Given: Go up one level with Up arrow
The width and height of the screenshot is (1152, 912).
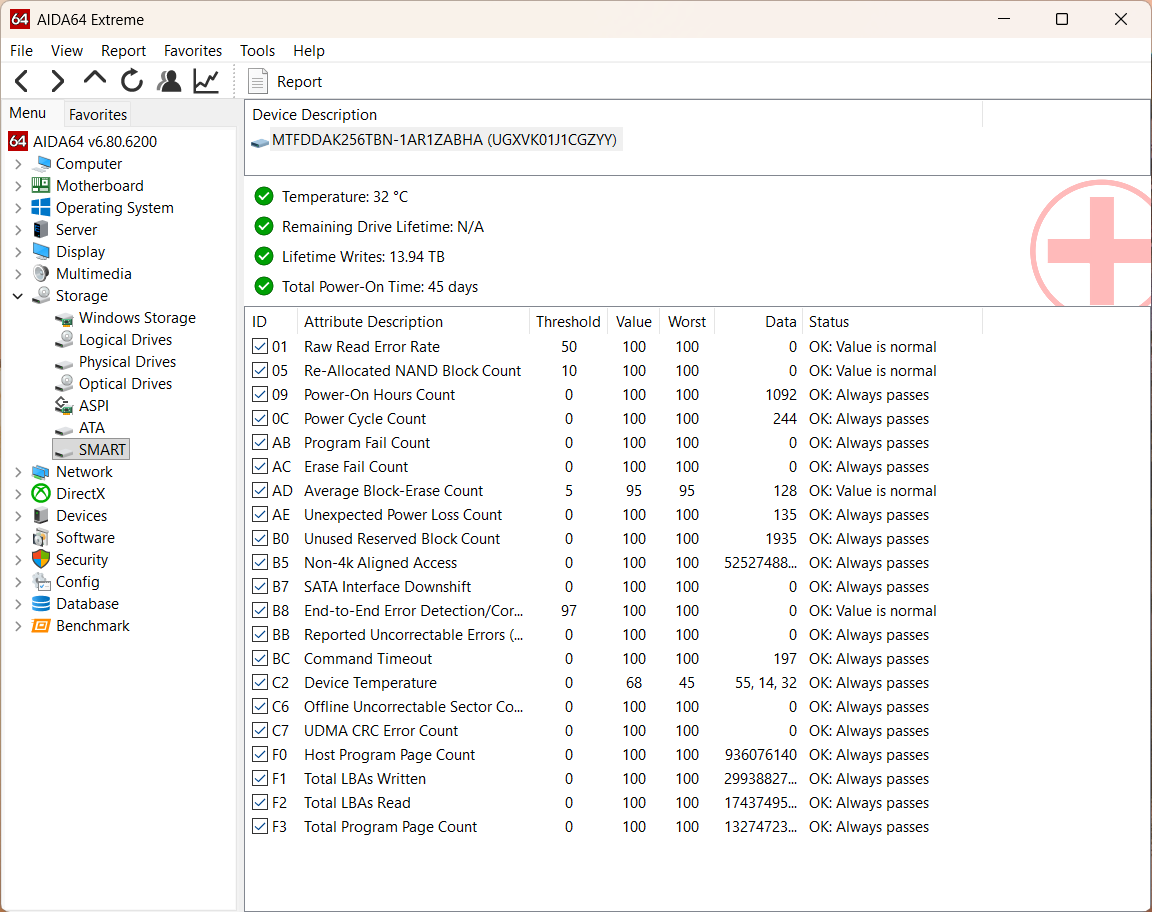Looking at the screenshot, I should [x=95, y=79].
